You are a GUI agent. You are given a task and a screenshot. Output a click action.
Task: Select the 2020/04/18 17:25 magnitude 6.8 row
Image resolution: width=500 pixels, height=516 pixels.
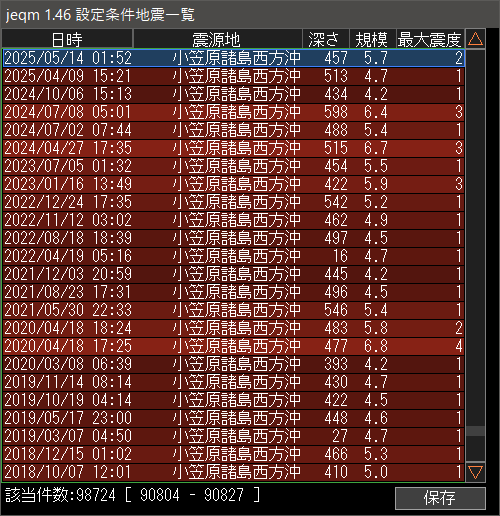234,346
